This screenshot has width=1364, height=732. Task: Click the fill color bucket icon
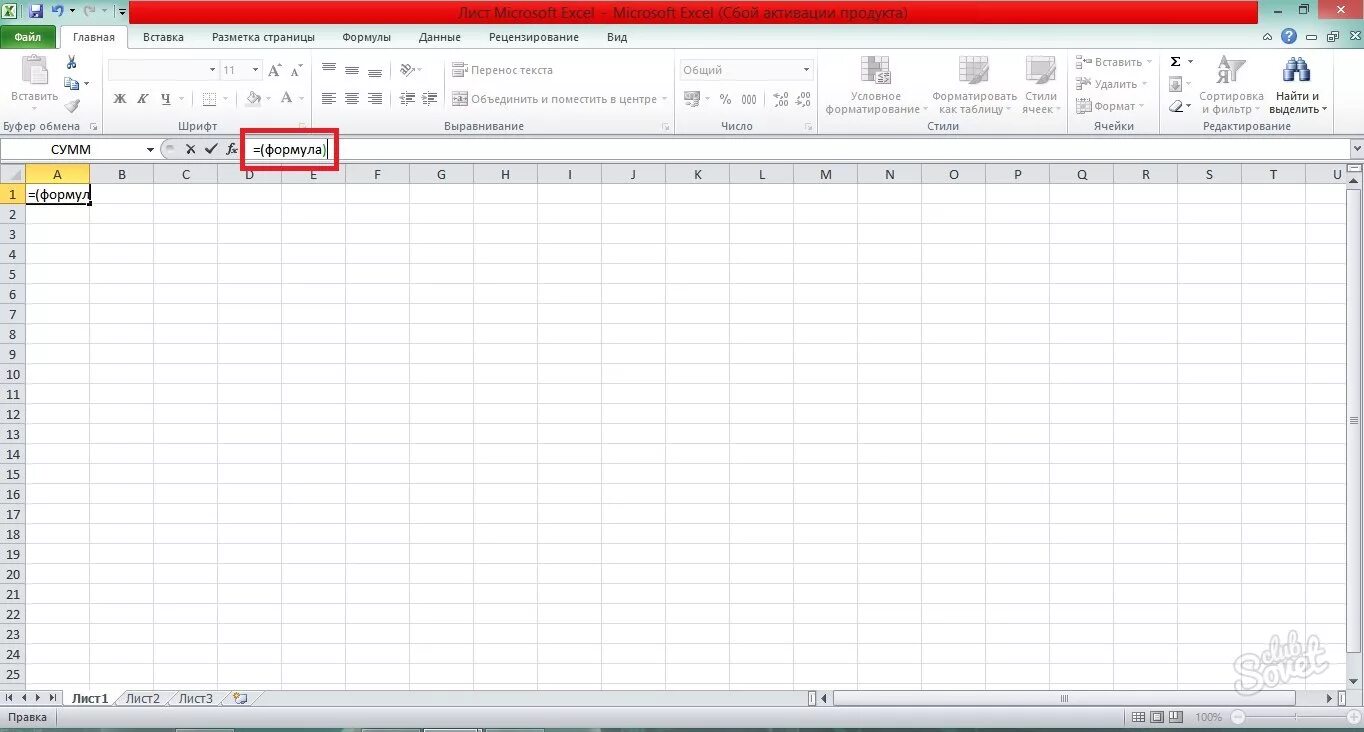point(253,99)
